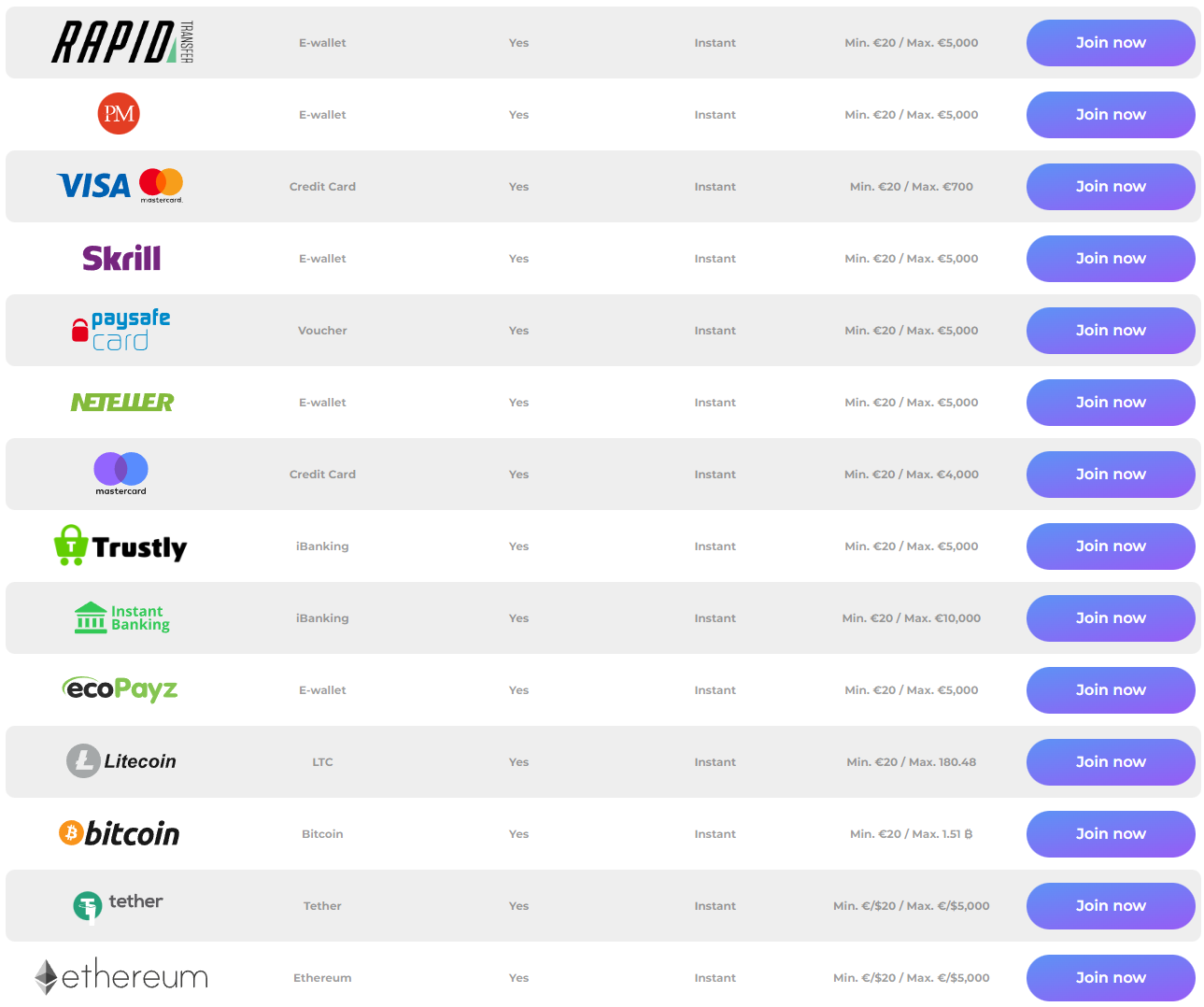Select the Neteller logo
Image resolution: width=1204 pixels, height=1007 pixels.
click(121, 402)
